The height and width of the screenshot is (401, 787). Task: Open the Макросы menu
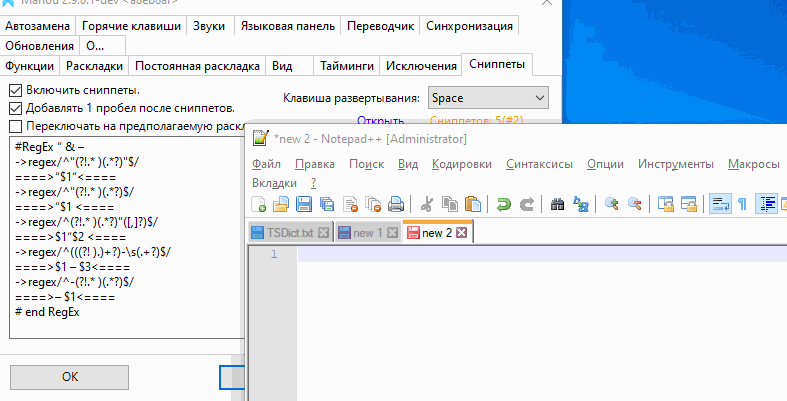pyautogui.click(x=754, y=164)
